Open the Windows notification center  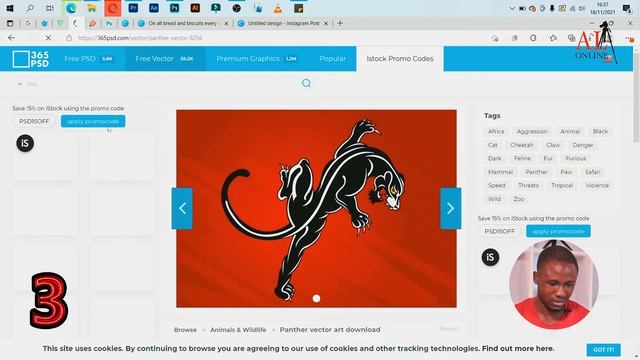627,8
